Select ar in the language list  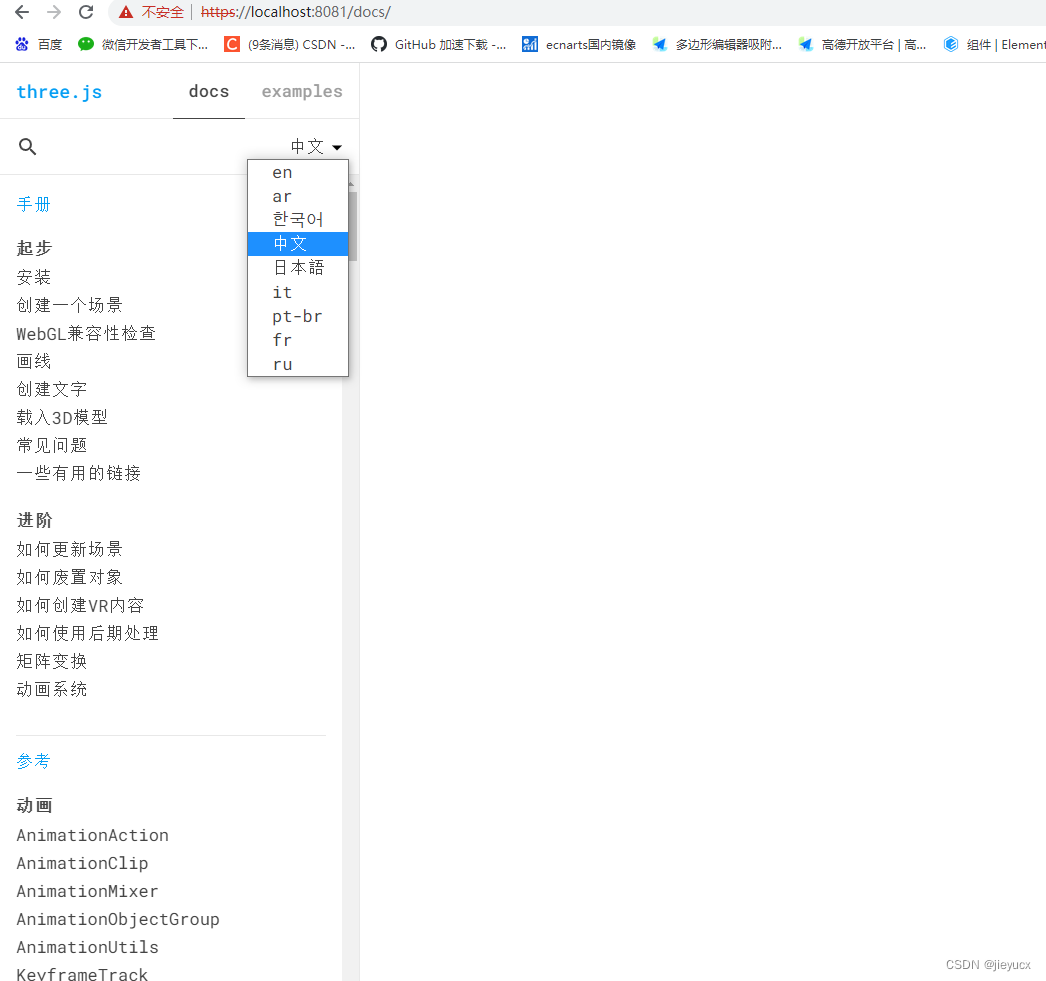click(298, 197)
